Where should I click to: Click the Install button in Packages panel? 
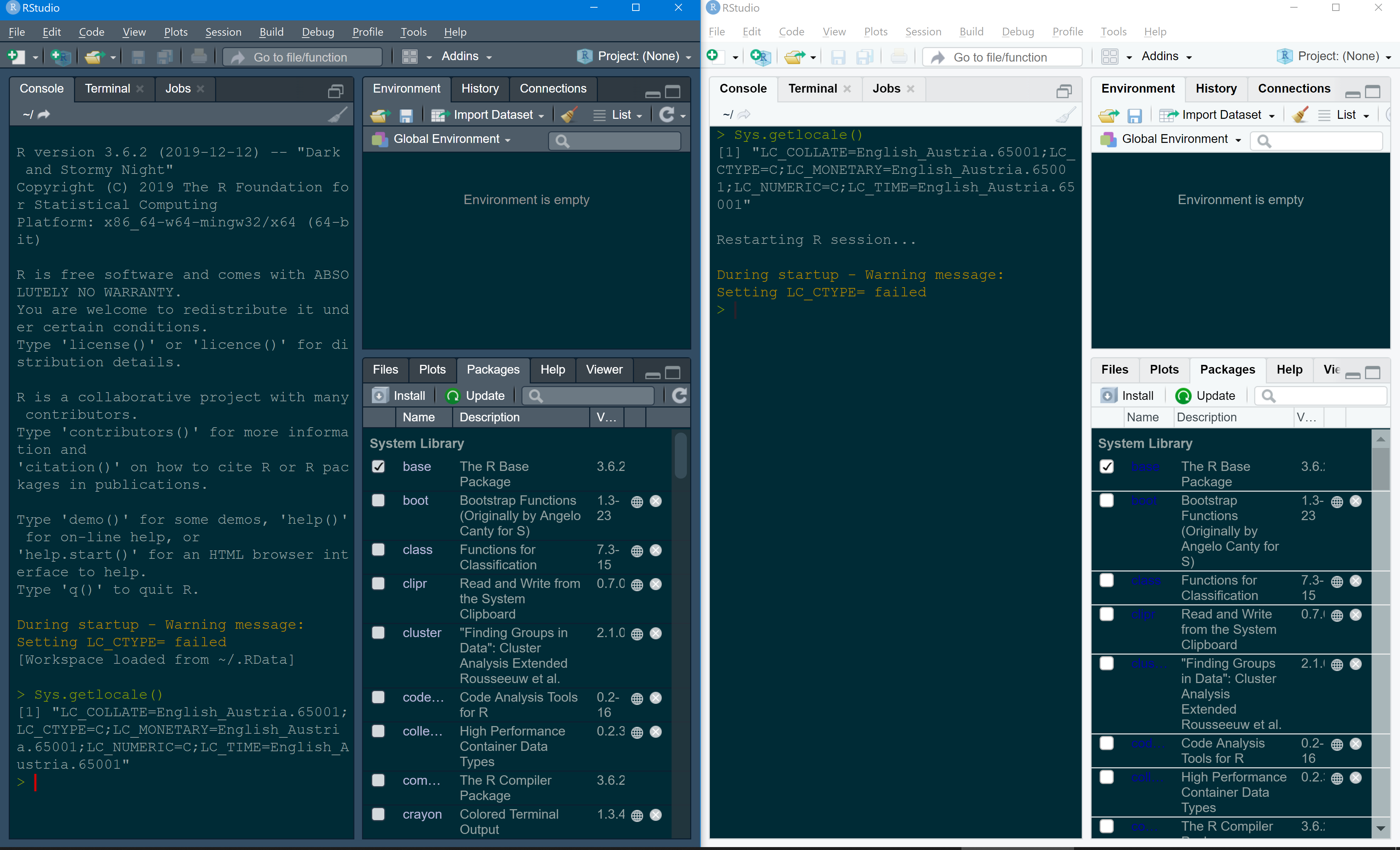pos(398,395)
